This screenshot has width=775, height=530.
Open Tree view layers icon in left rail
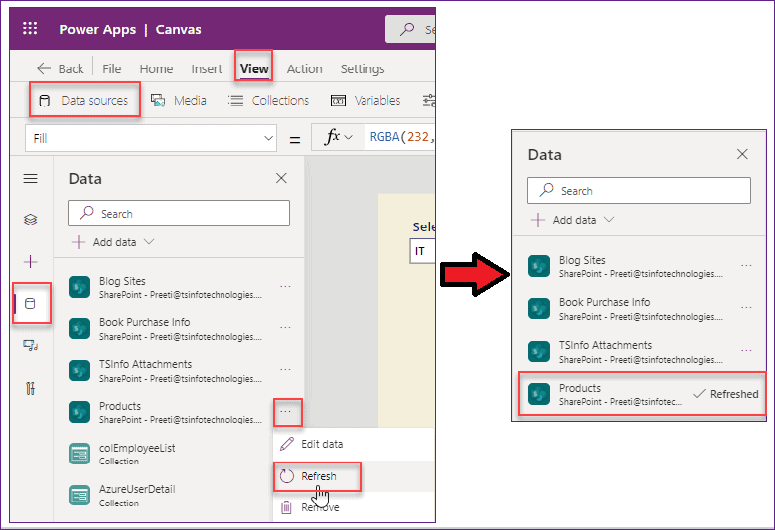[x=31, y=220]
